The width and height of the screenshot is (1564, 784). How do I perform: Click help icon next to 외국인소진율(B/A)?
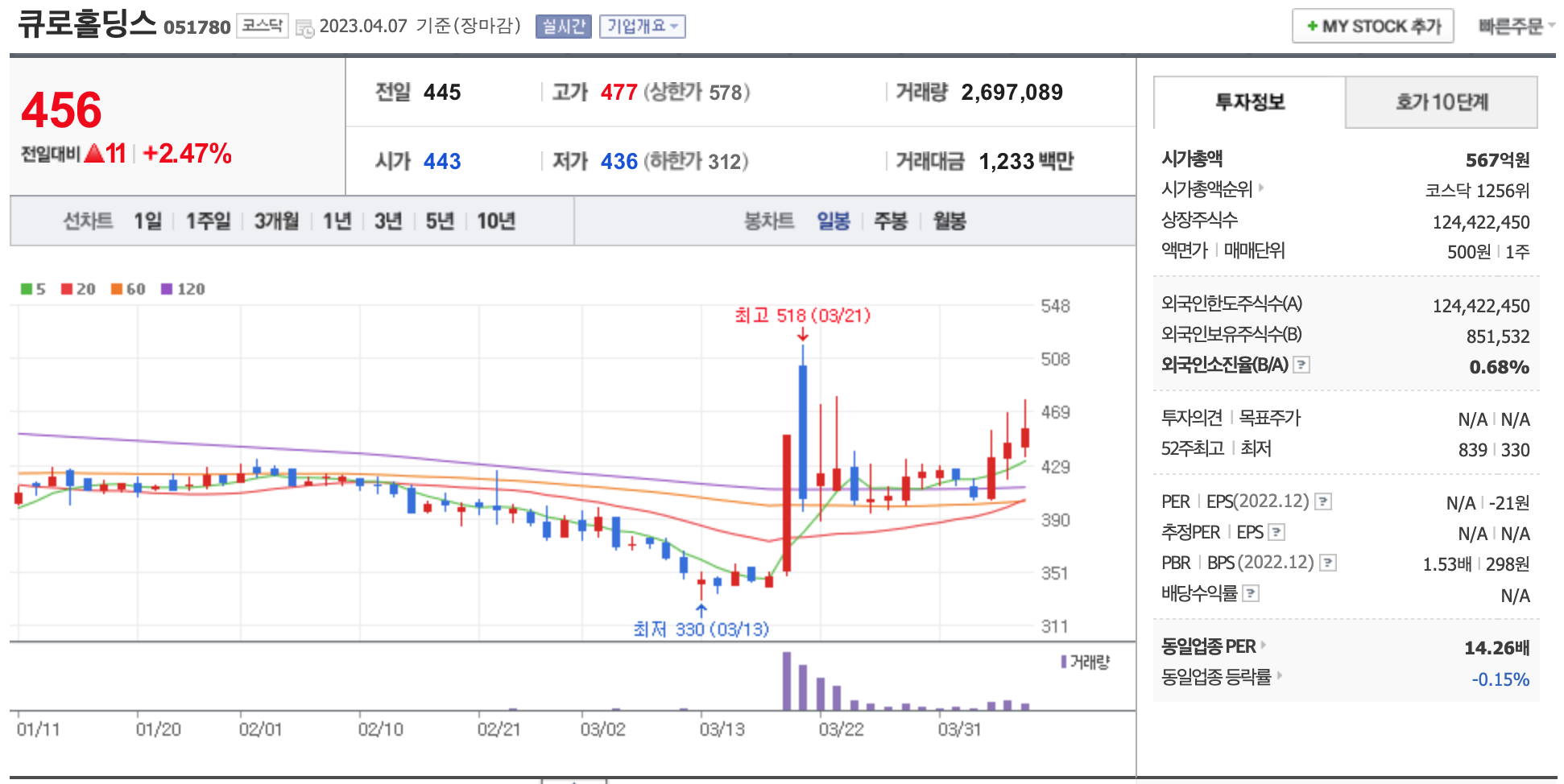[1301, 365]
